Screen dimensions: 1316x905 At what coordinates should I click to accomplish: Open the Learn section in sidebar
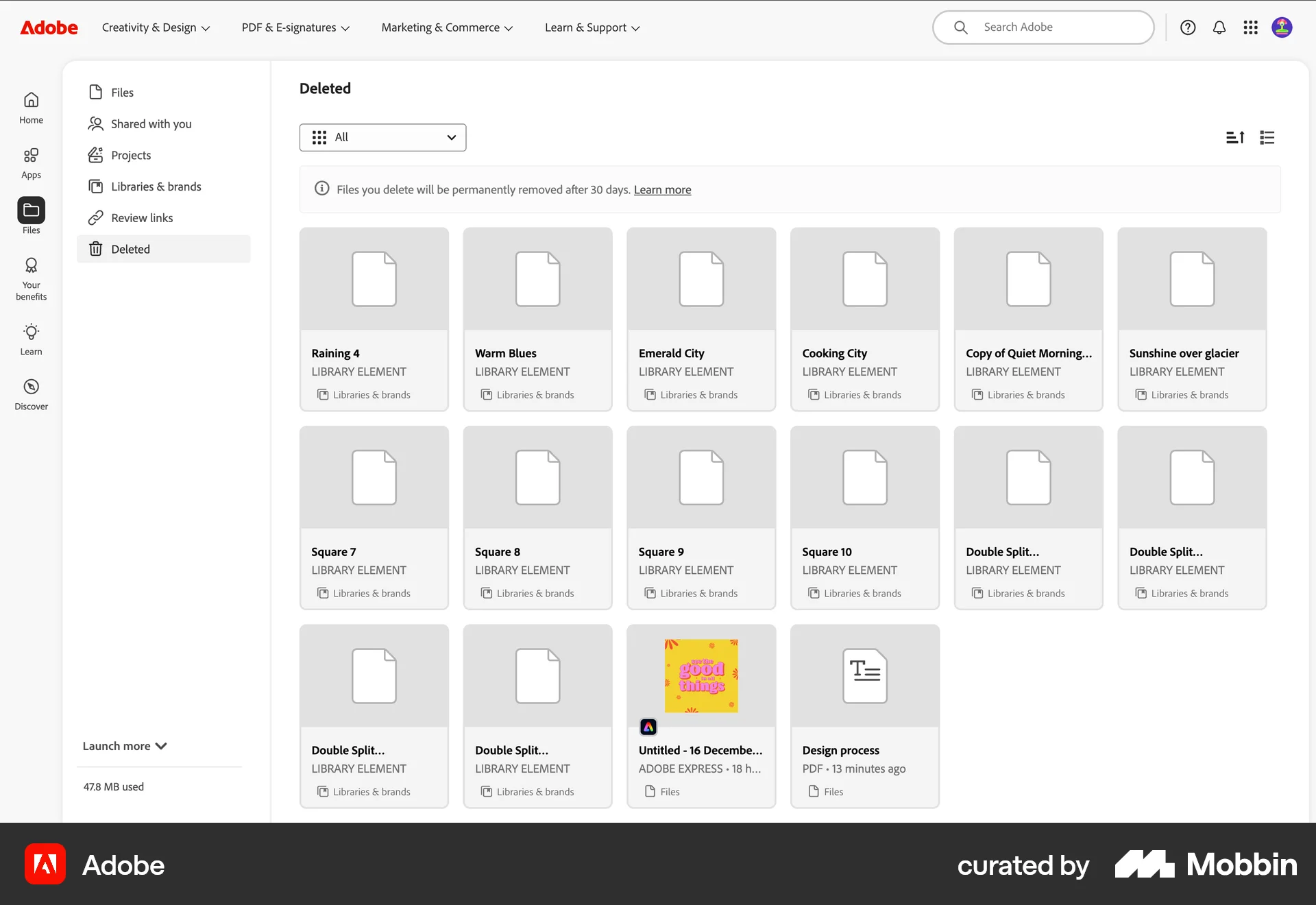31,339
